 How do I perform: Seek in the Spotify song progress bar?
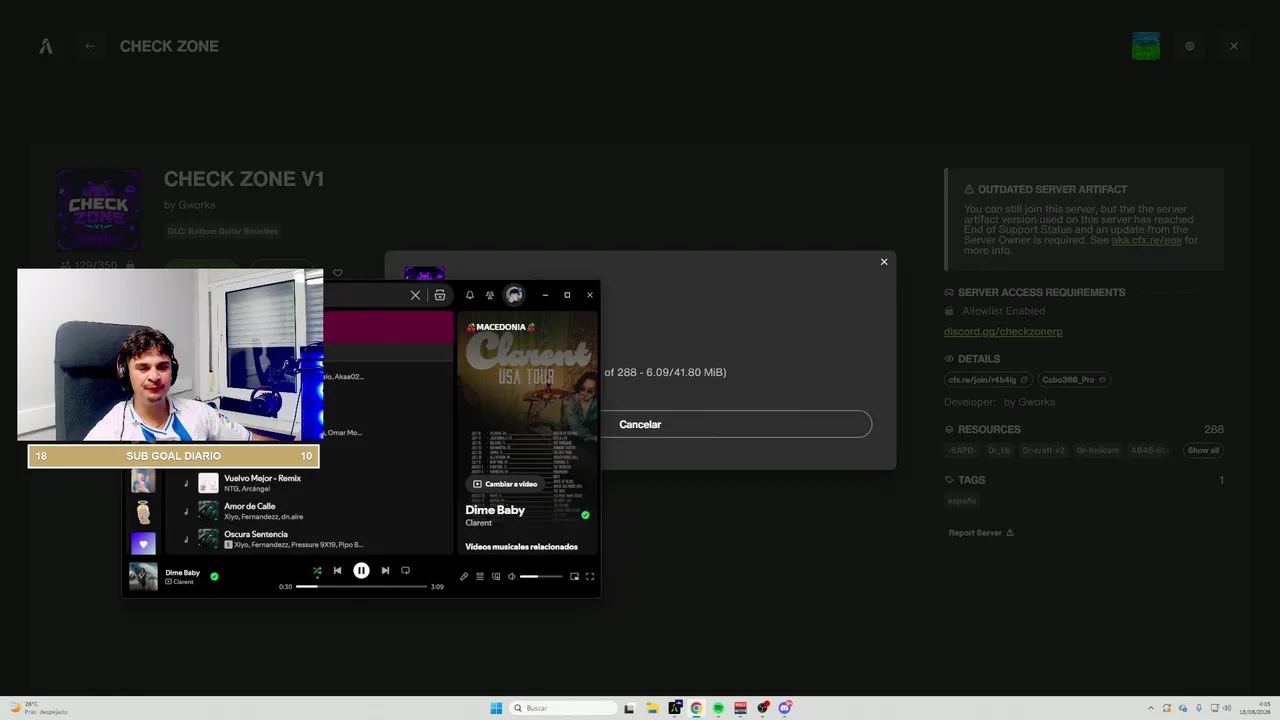point(361,586)
